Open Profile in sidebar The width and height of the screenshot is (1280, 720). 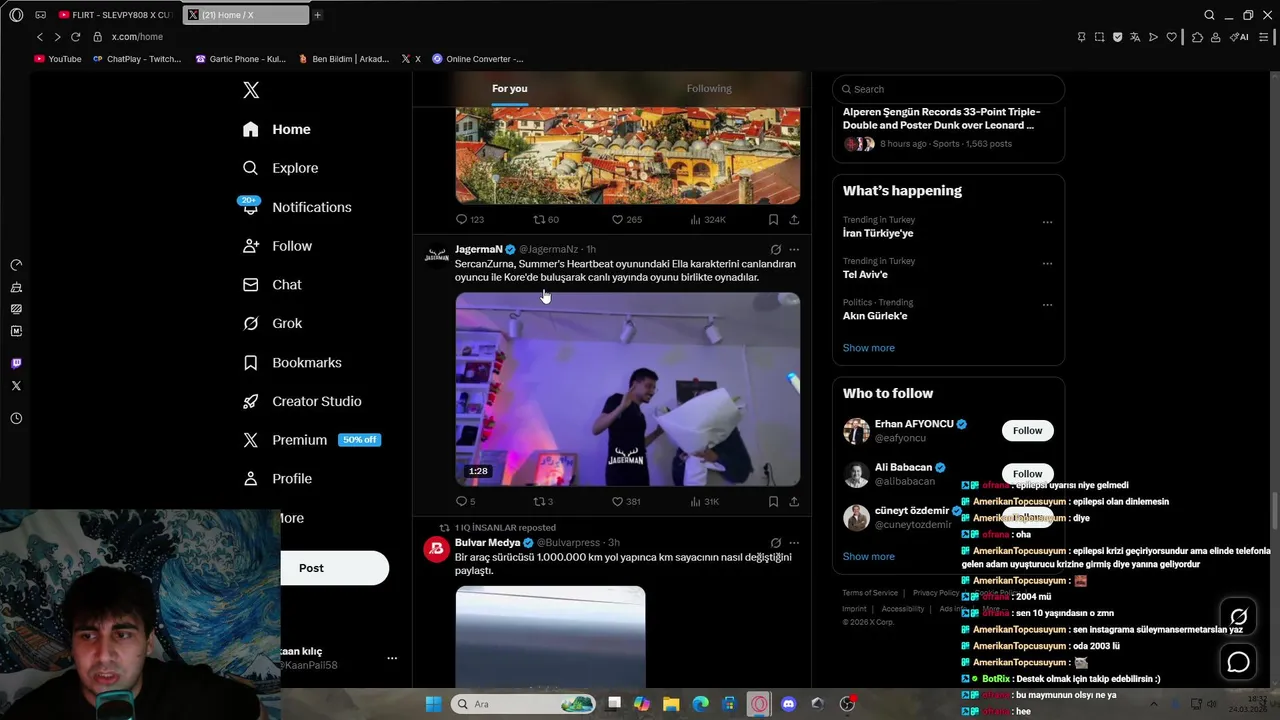[x=278, y=479]
